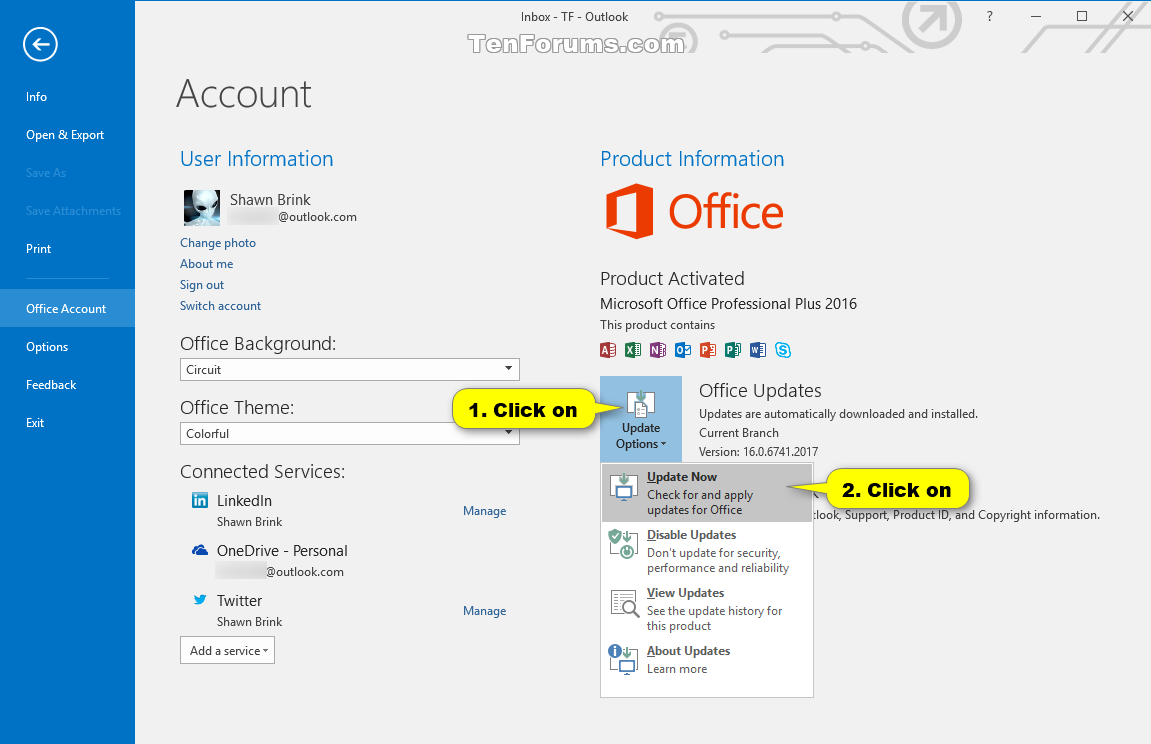Click Manage link for LinkedIn

pos(484,511)
